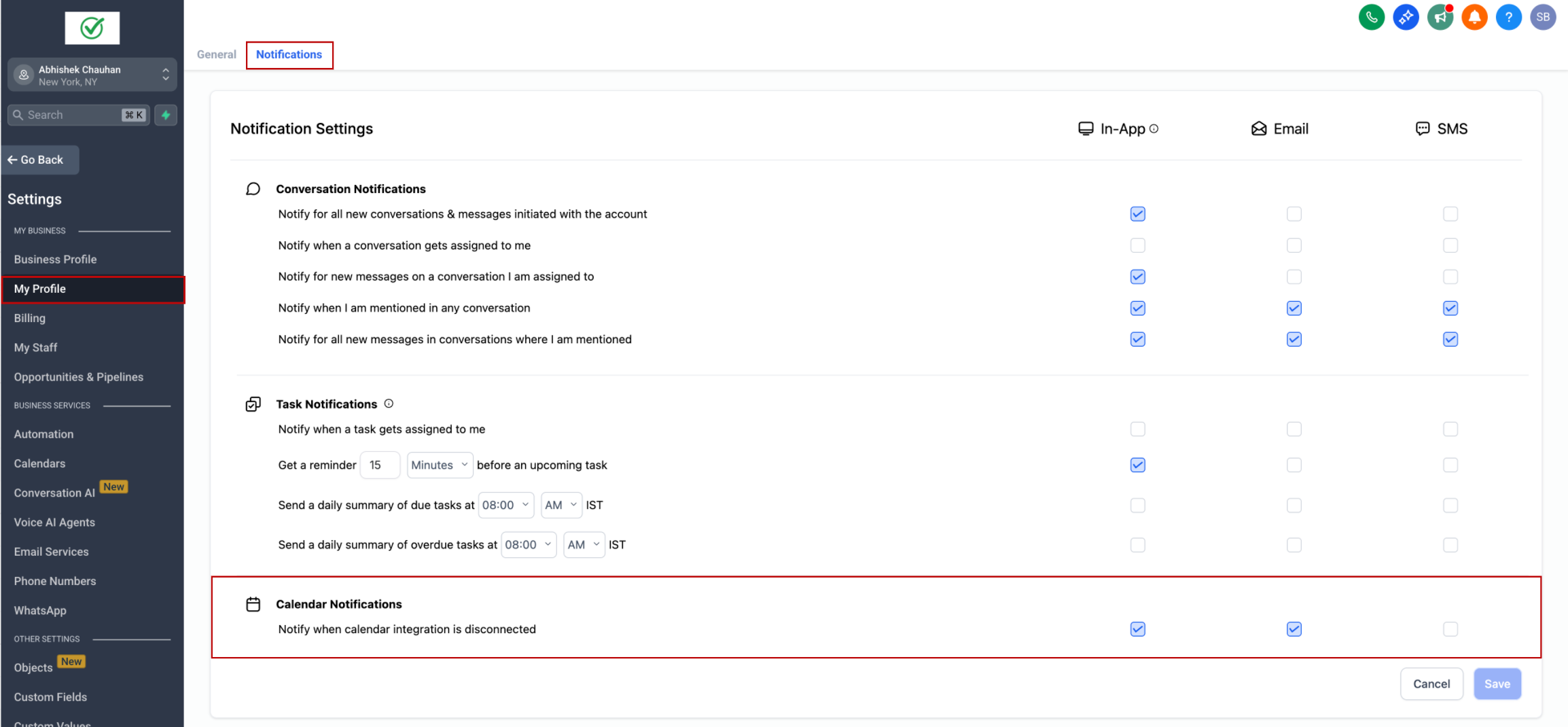Click the Save button
Viewport: 1568px width, 727px height.
point(1497,684)
